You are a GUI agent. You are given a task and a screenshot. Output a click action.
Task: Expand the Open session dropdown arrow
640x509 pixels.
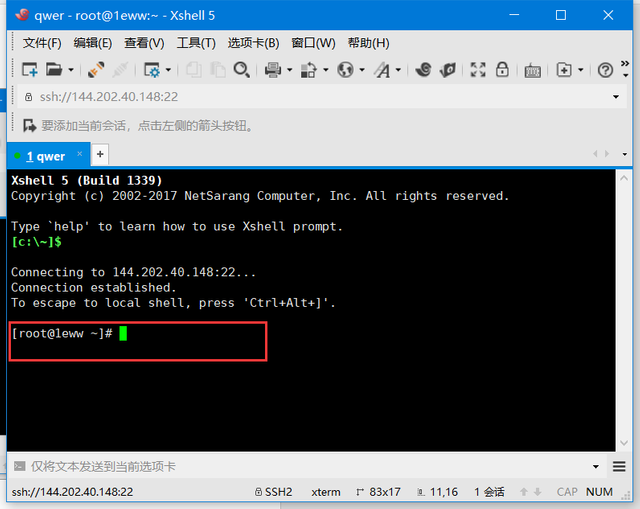[x=71, y=70]
